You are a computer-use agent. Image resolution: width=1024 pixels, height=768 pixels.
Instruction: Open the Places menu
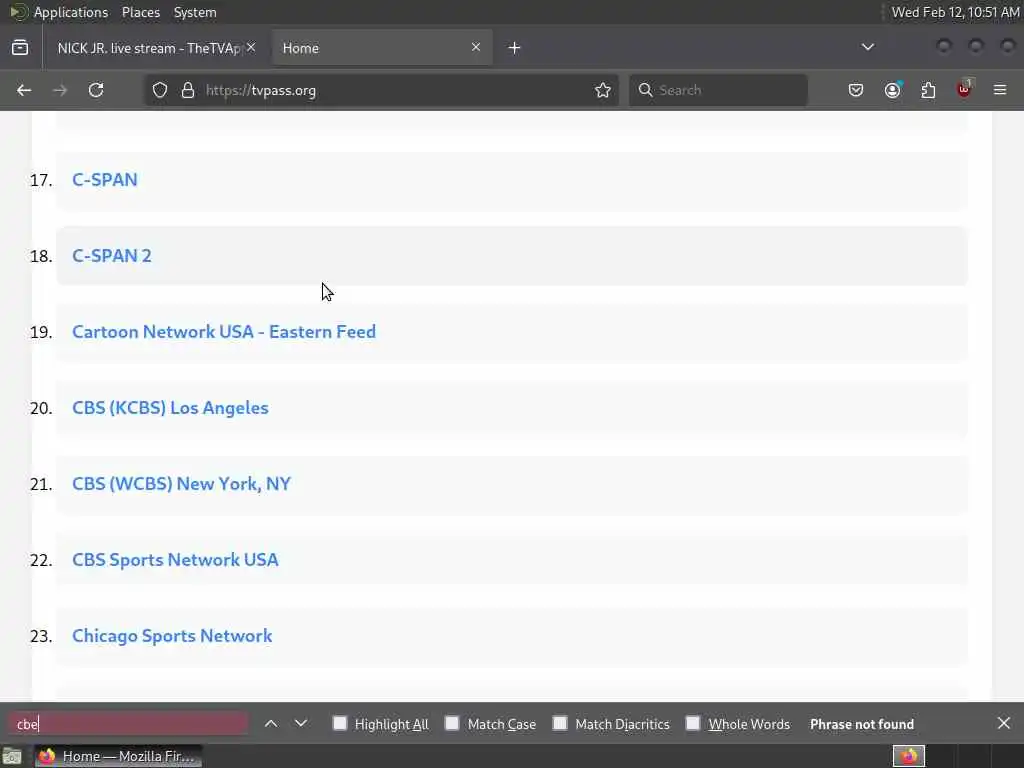click(x=141, y=12)
